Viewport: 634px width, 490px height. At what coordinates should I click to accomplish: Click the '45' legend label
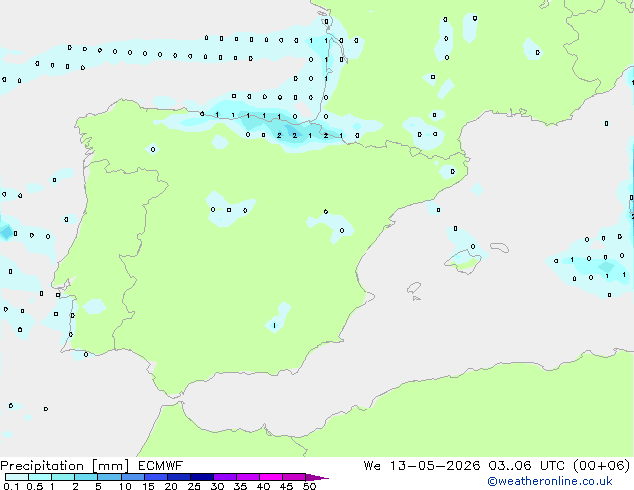pyautogui.click(x=286, y=486)
